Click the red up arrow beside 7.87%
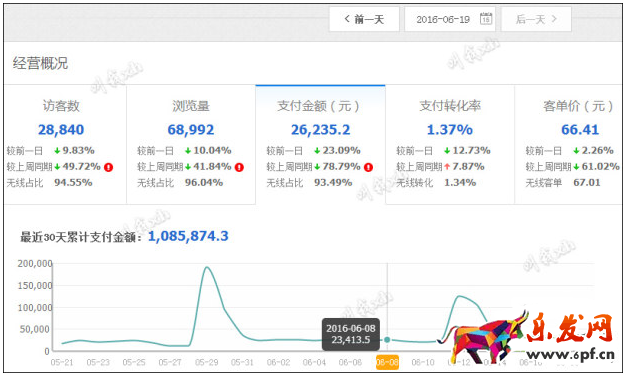Screen dimensions: 625x375 click(447, 167)
